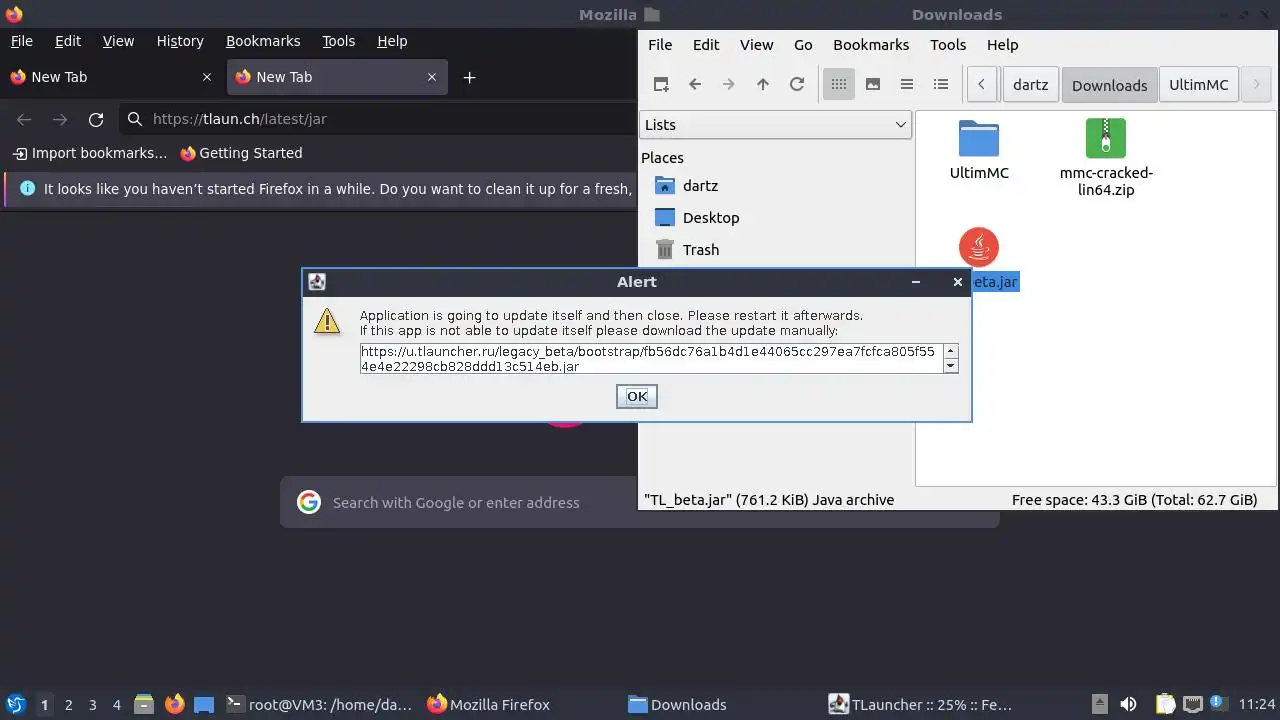Go forward in the file manager
This screenshot has width=1280, height=720.
(x=729, y=85)
